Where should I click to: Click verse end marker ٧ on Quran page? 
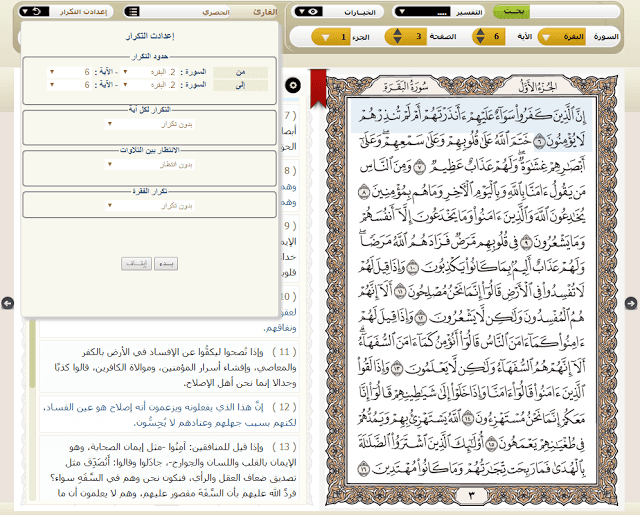click(x=420, y=167)
